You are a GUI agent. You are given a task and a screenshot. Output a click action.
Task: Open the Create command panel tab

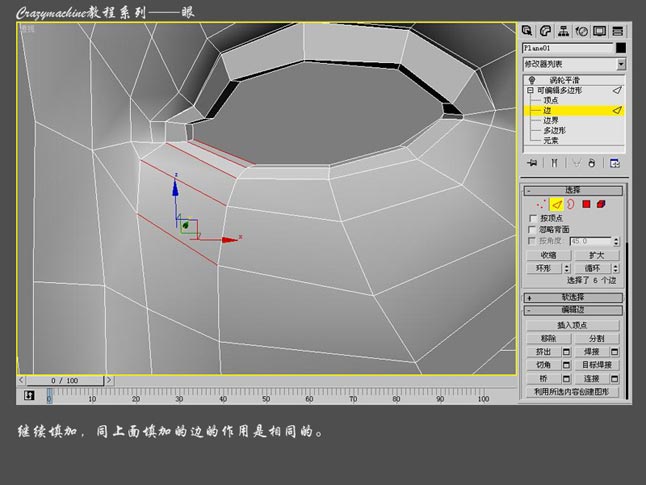(x=527, y=31)
